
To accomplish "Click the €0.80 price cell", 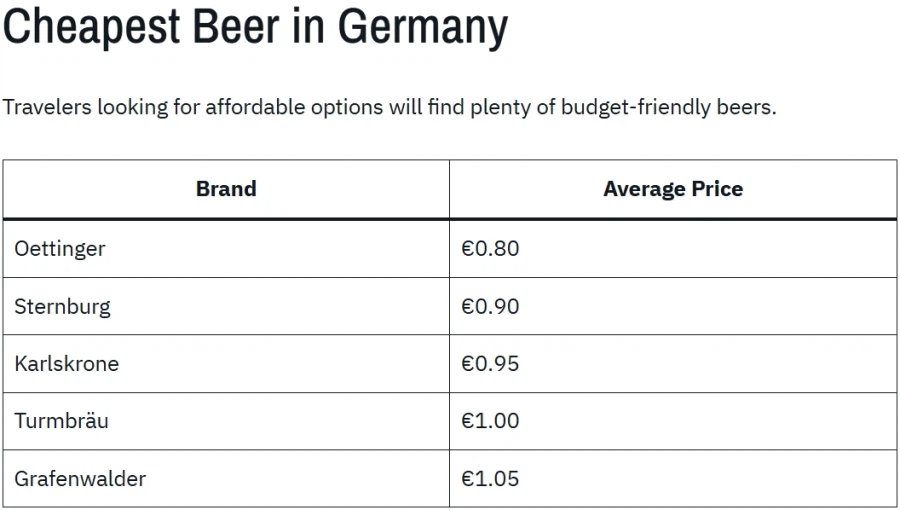I will point(673,249).
